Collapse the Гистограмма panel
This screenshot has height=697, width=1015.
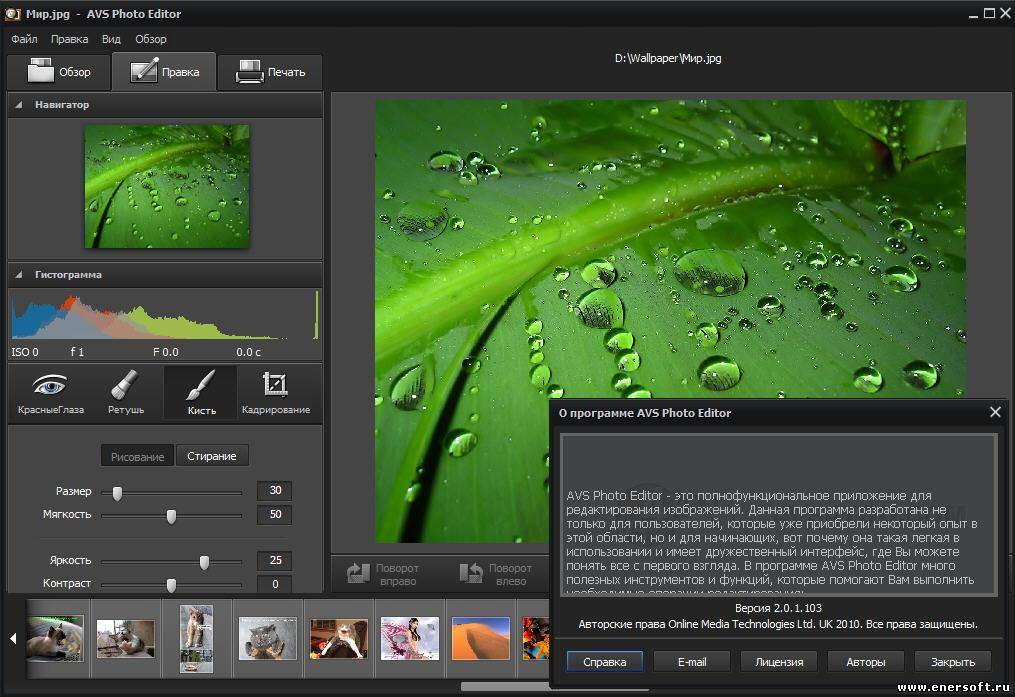pyautogui.click(x=19, y=274)
